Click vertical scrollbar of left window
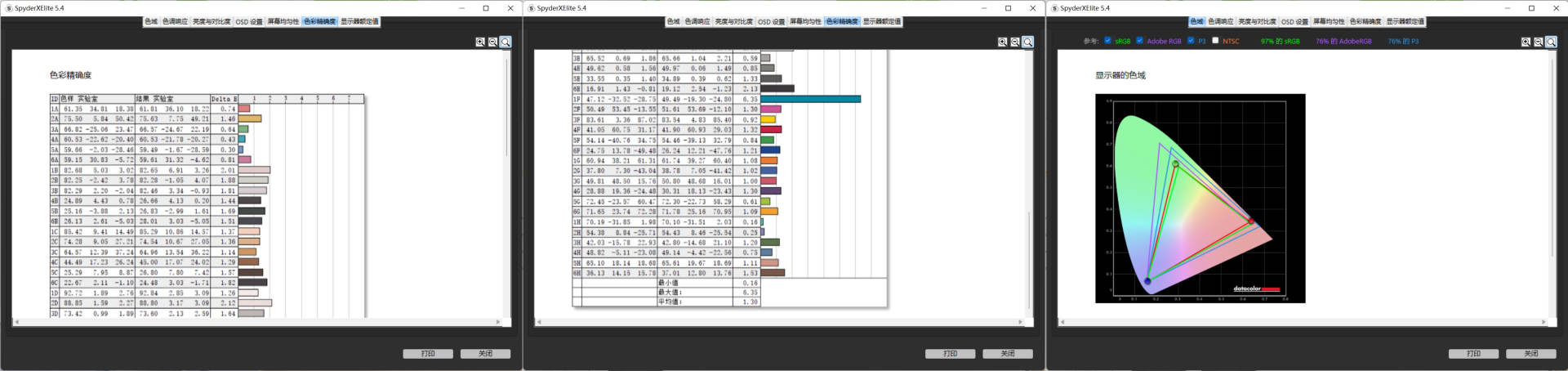This screenshot has width=1568, height=371. (x=507, y=184)
